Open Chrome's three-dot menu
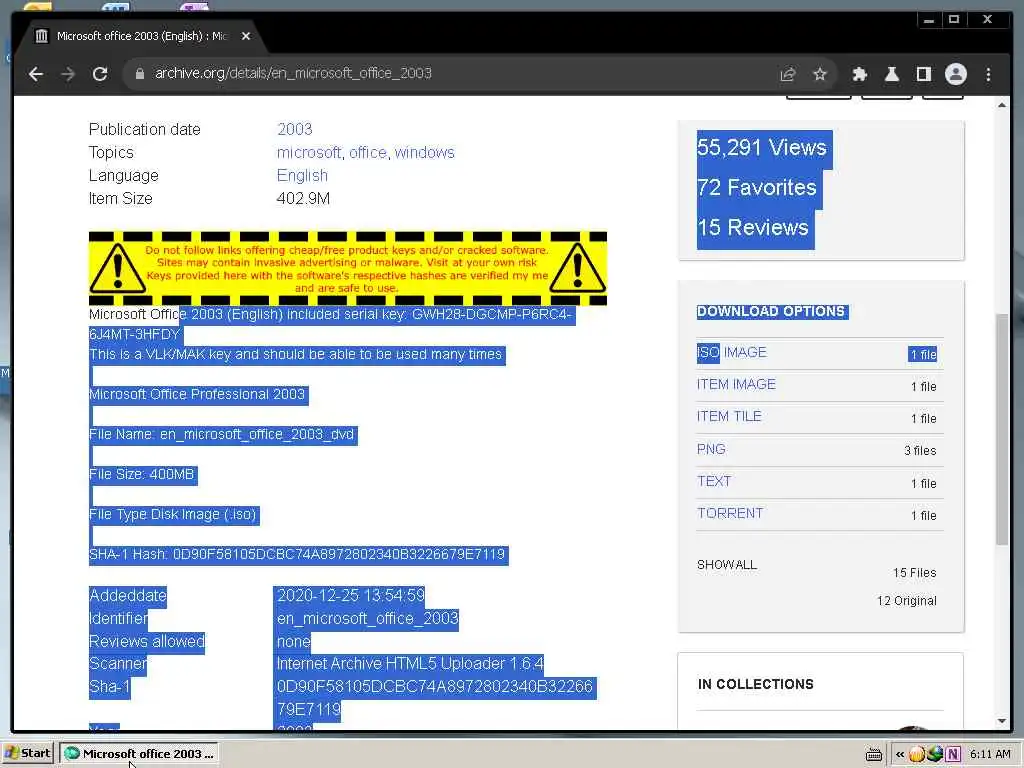Viewport: 1024px width, 768px height. point(988,74)
